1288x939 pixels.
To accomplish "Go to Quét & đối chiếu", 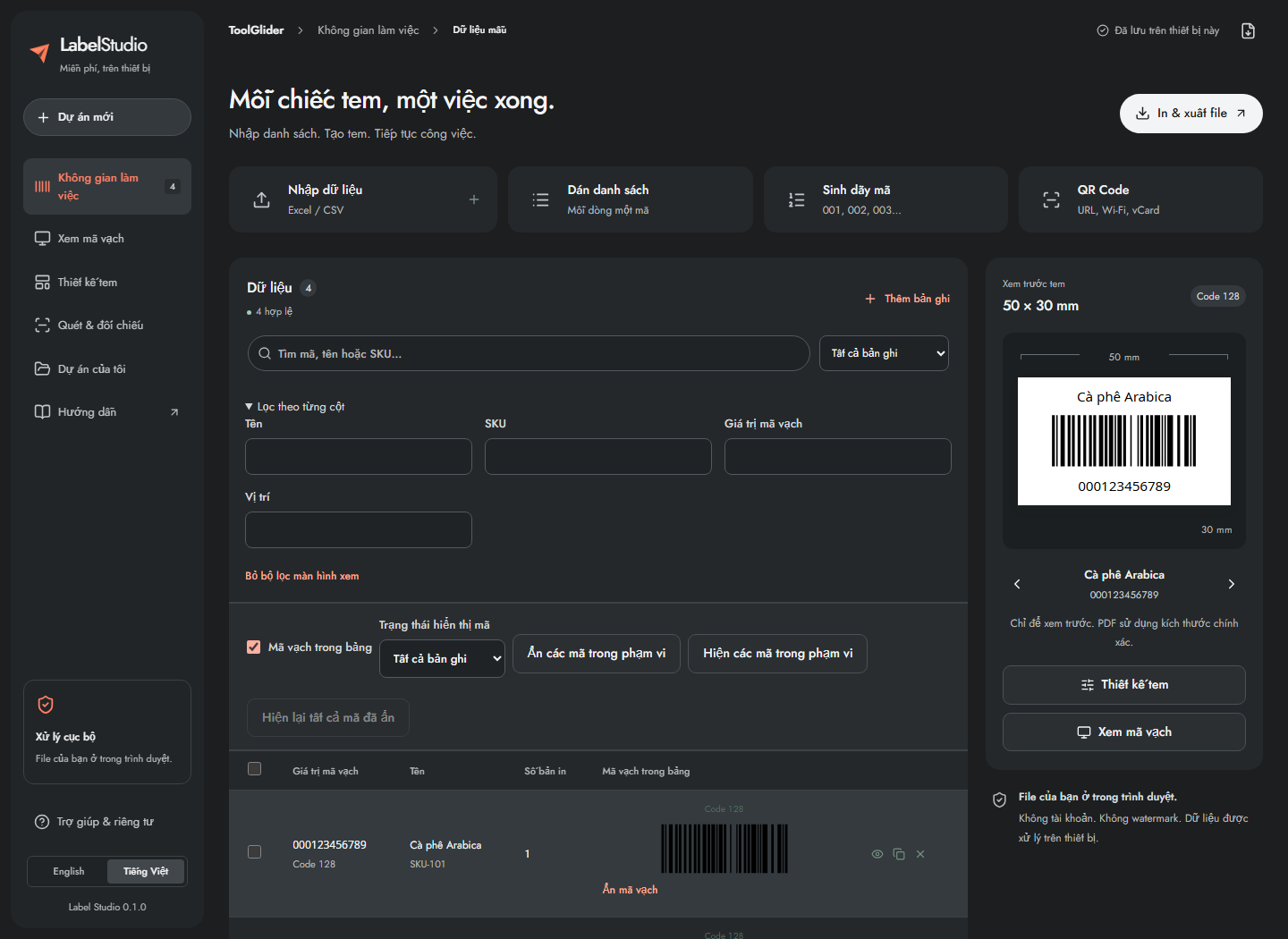I will pyautogui.click(x=107, y=326).
